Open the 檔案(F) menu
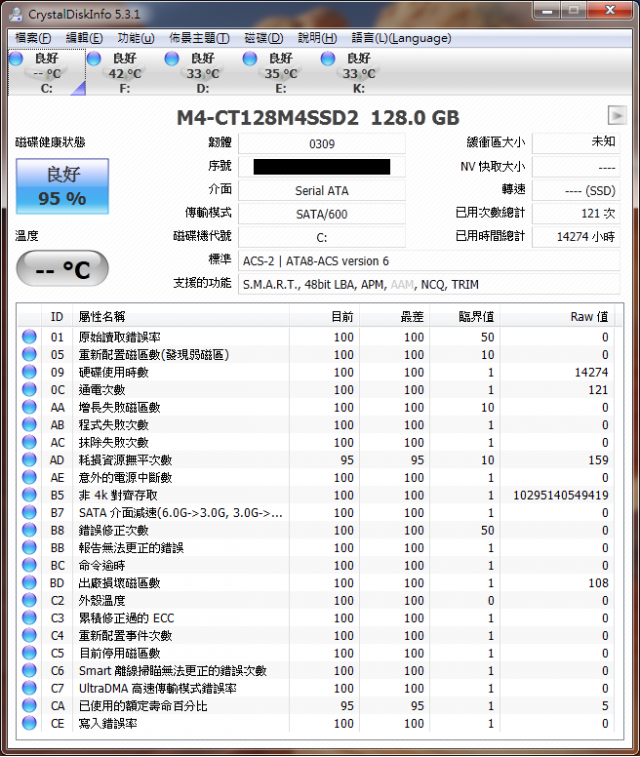 point(33,38)
